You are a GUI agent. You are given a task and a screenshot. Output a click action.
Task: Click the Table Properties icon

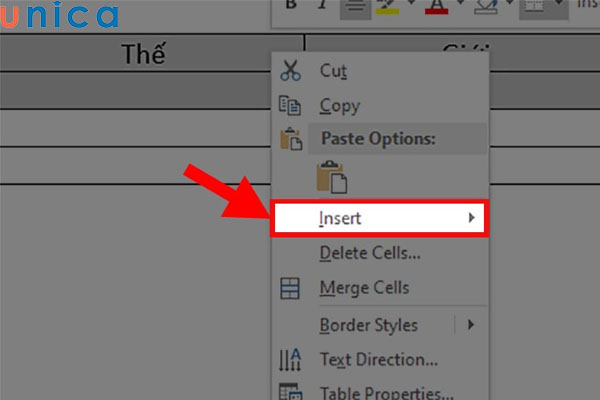291,392
